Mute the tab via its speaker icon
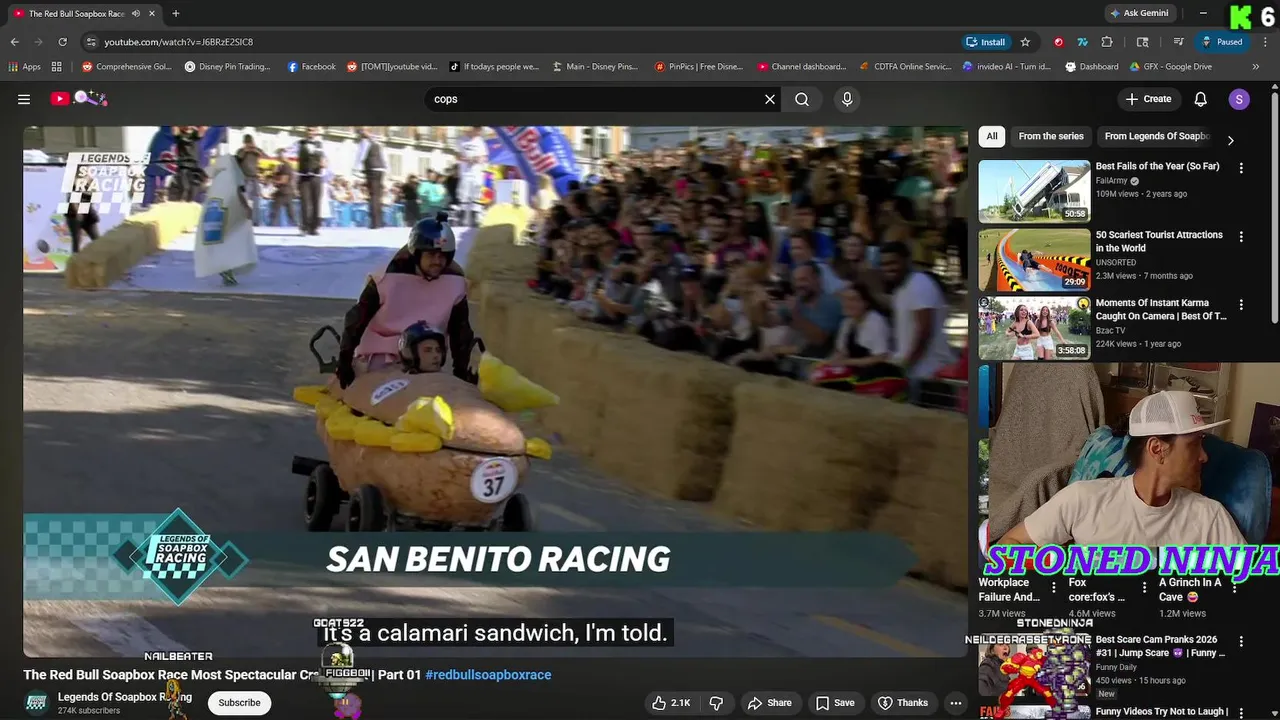Image resolution: width=1280 pixels, height=720 pixels. (135, 14)
